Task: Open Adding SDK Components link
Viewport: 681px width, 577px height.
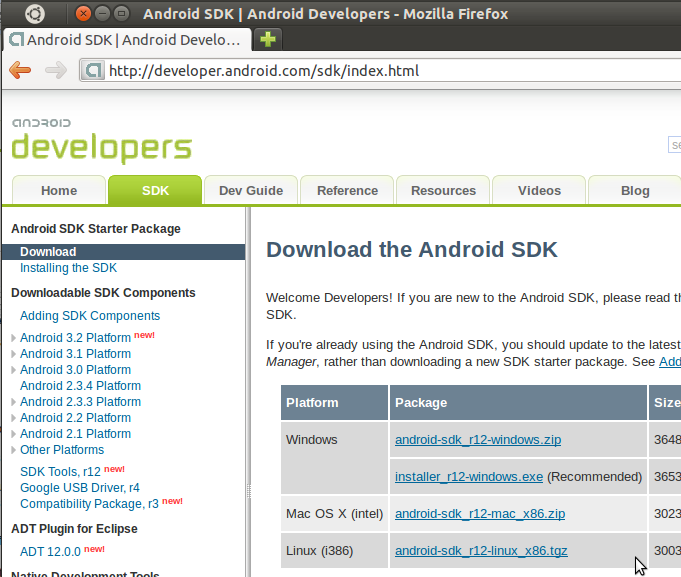Action: (x=90, y=316)
